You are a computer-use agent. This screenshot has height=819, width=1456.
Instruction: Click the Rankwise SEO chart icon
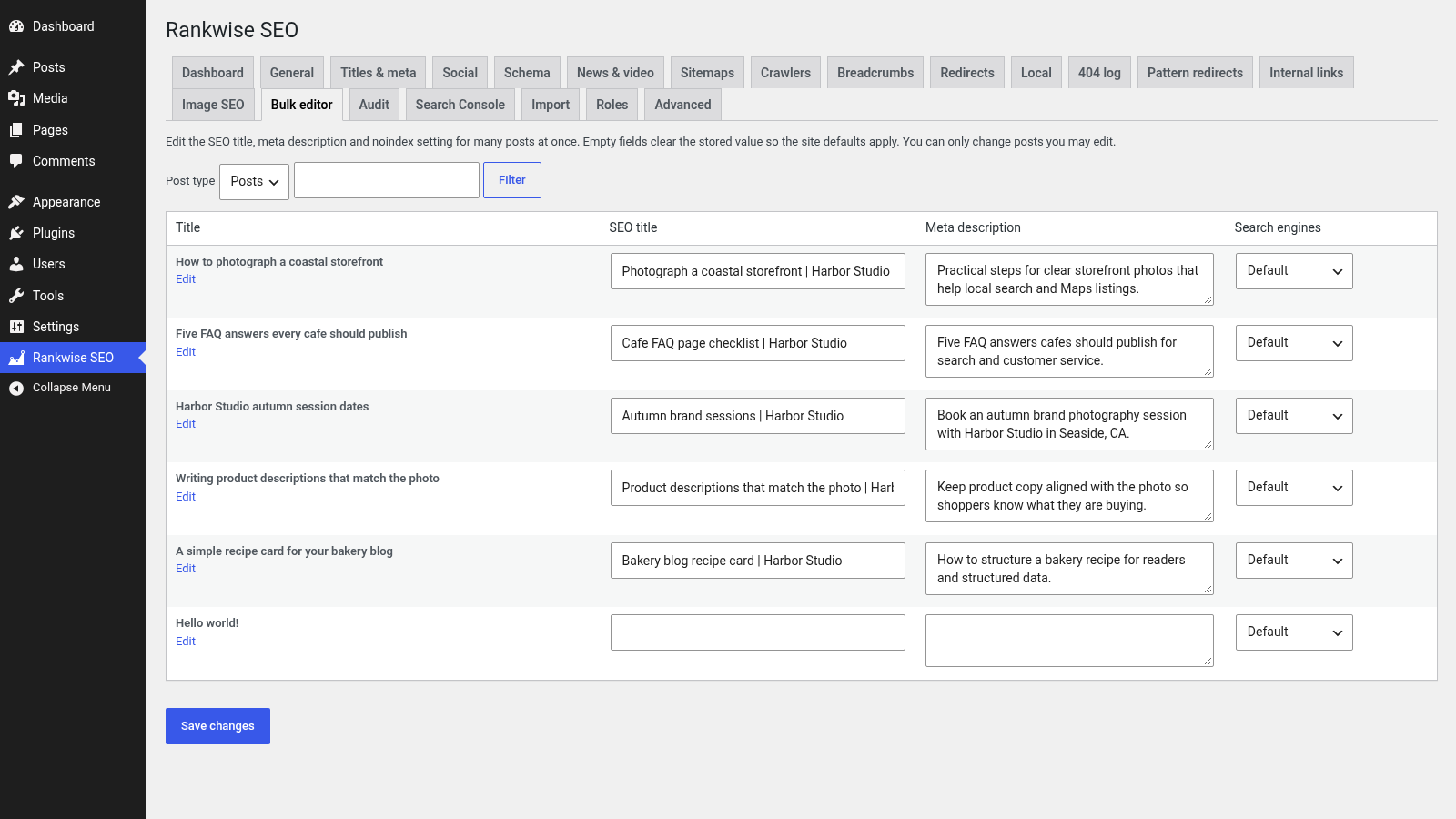(x=16, y=358)
